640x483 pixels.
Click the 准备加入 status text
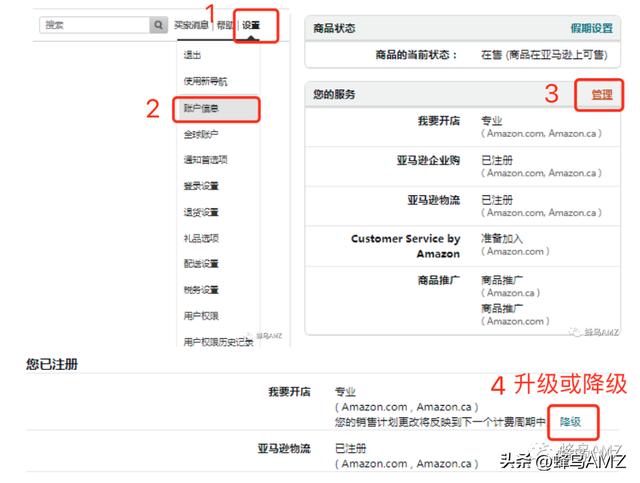tap(502, 238)
